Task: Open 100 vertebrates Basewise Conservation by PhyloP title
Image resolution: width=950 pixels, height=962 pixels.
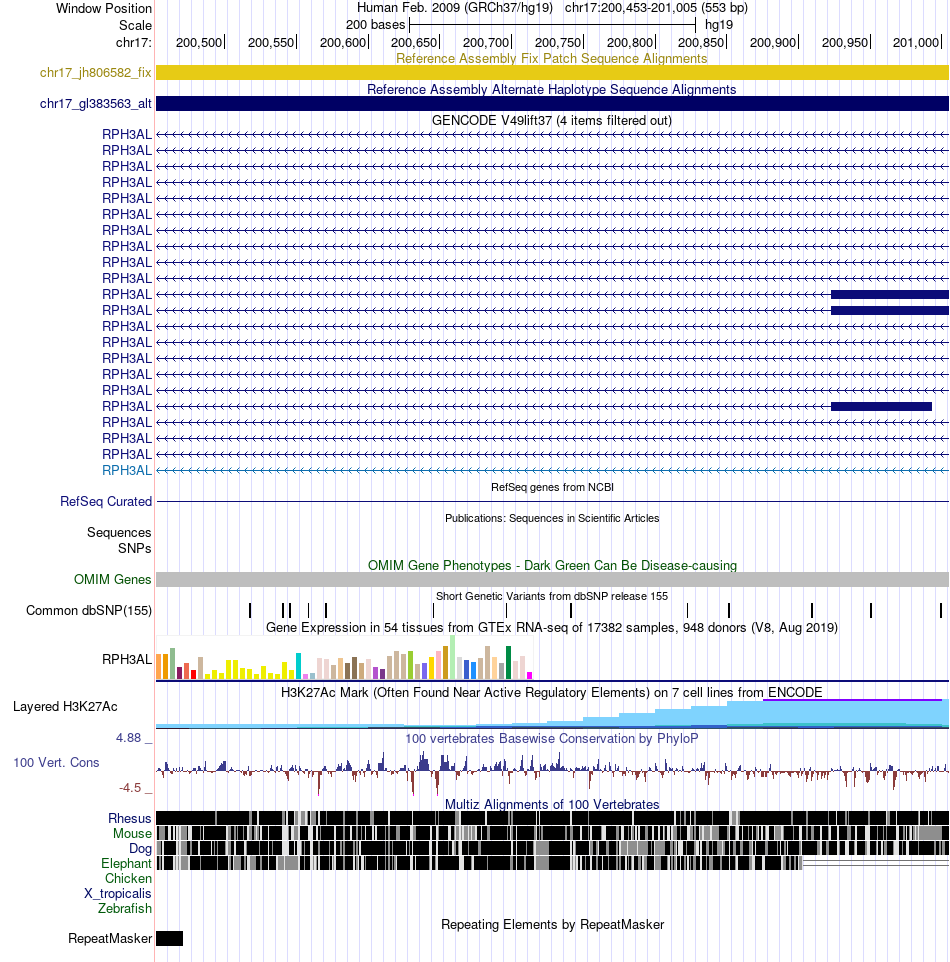Action: point(551,738)
